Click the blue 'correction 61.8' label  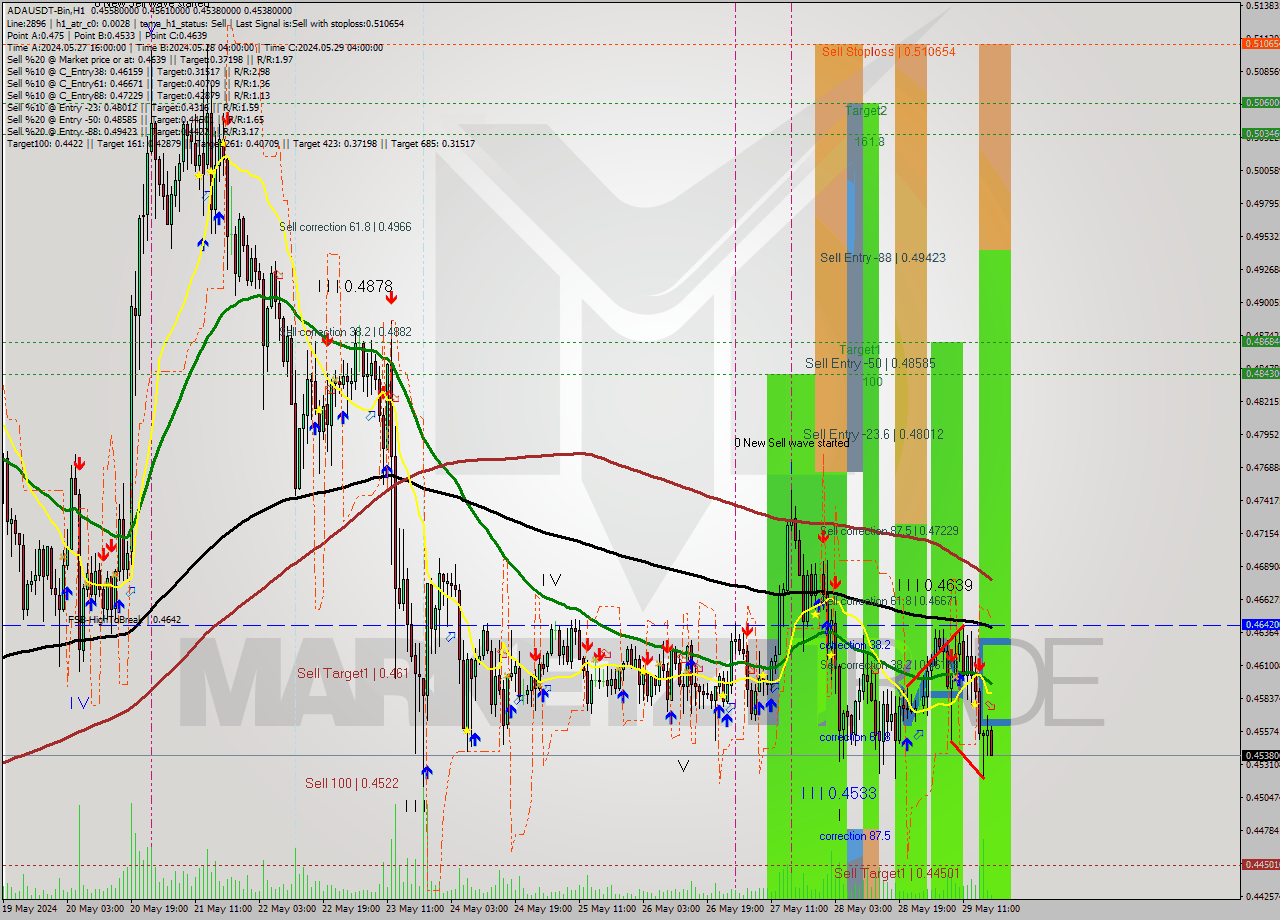coord(855,737)
